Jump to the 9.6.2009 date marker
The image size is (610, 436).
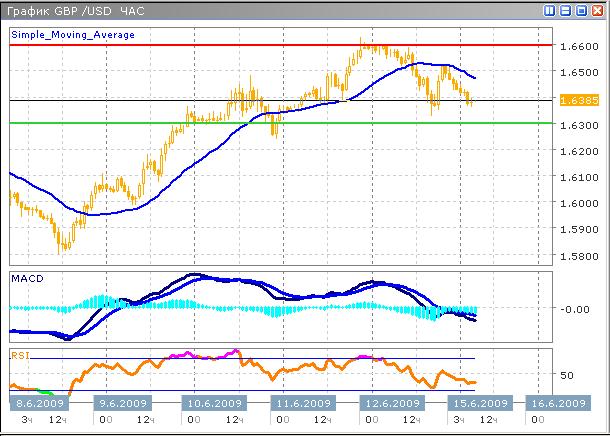124,403
